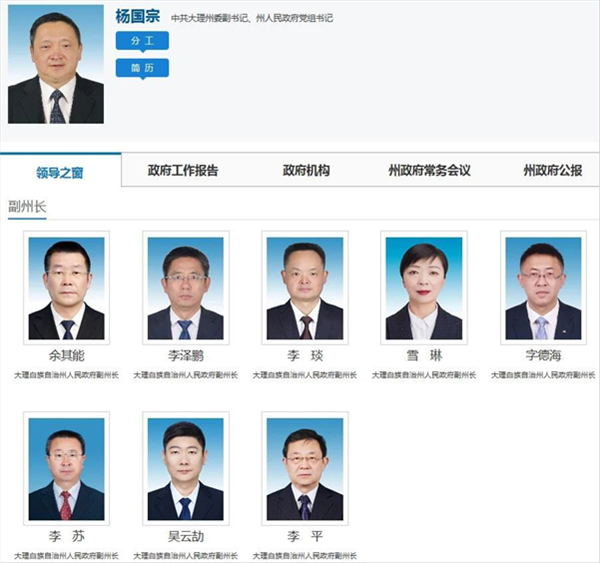The height and width of the screenshot is (563, 600).
Task: Click 李泽鹏's portrait photo
Action: coord(186,288)
